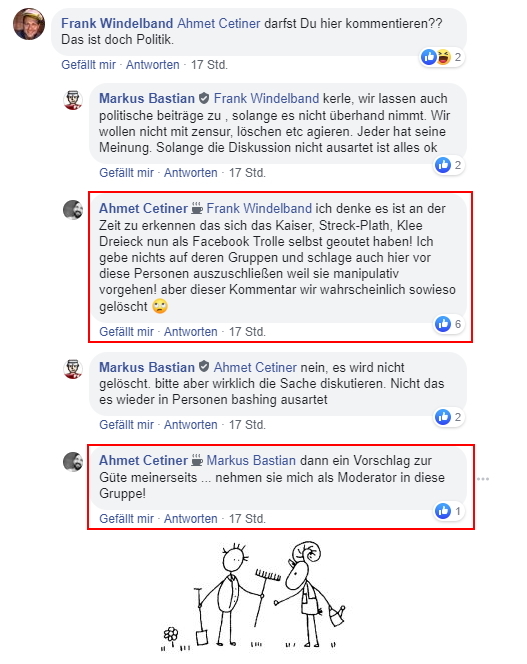Click the stick figure gardeners illustration
Screen dimensions: 527x664
click(254, 596)
